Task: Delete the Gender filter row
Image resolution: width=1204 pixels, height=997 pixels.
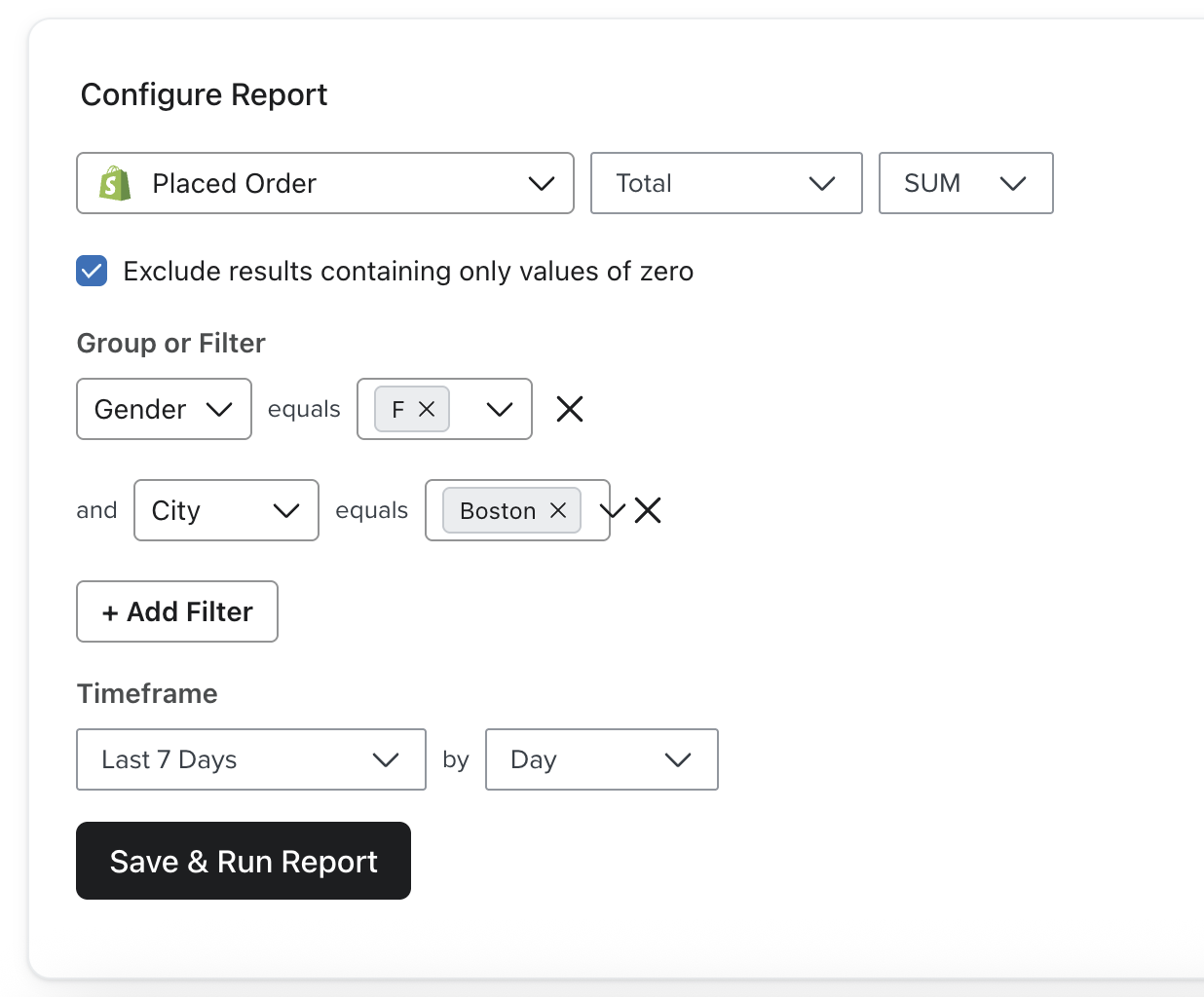Action: click(570, 410)
